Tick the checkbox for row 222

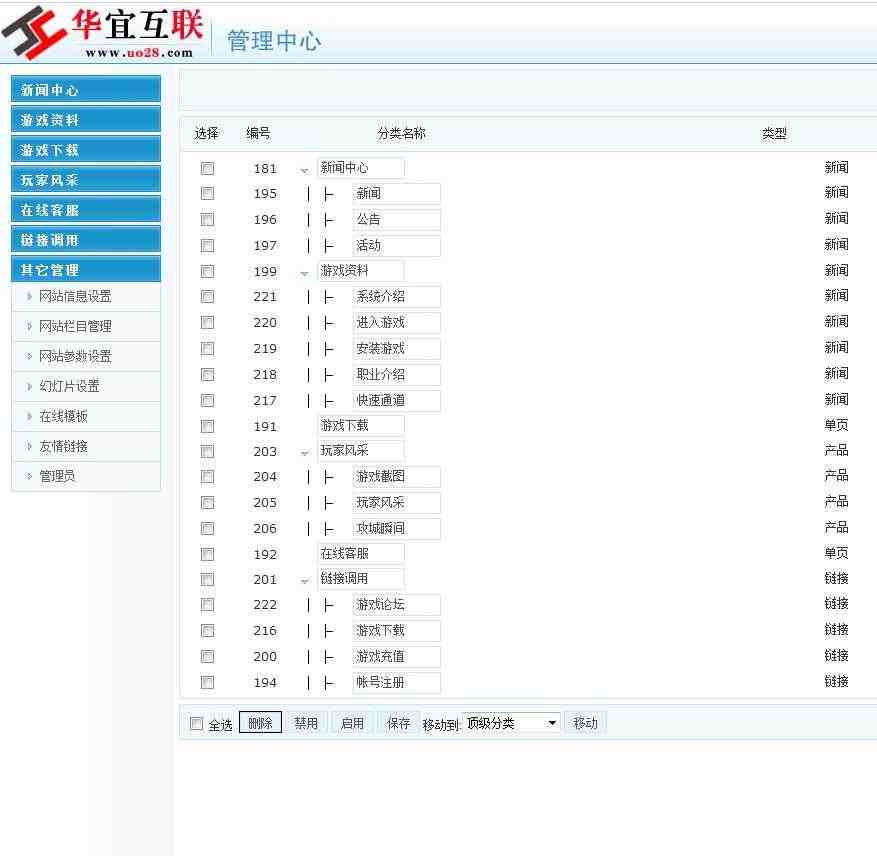pyautogui.click(x=208, y=605)
